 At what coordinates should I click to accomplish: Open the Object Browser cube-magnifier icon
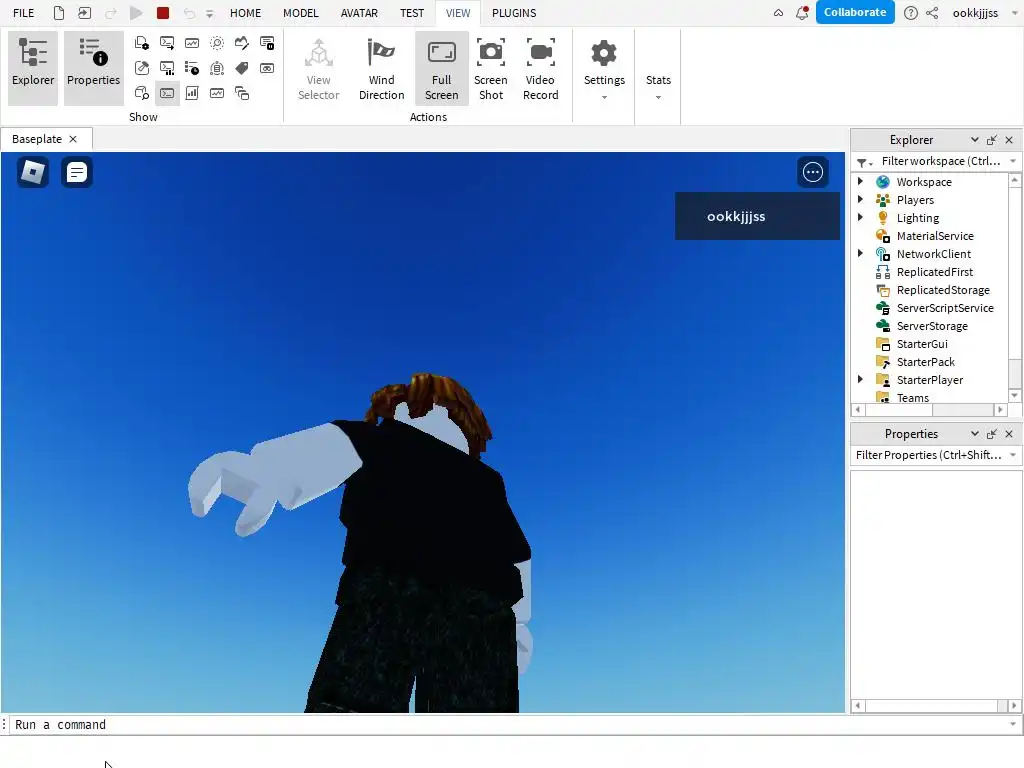142,93
